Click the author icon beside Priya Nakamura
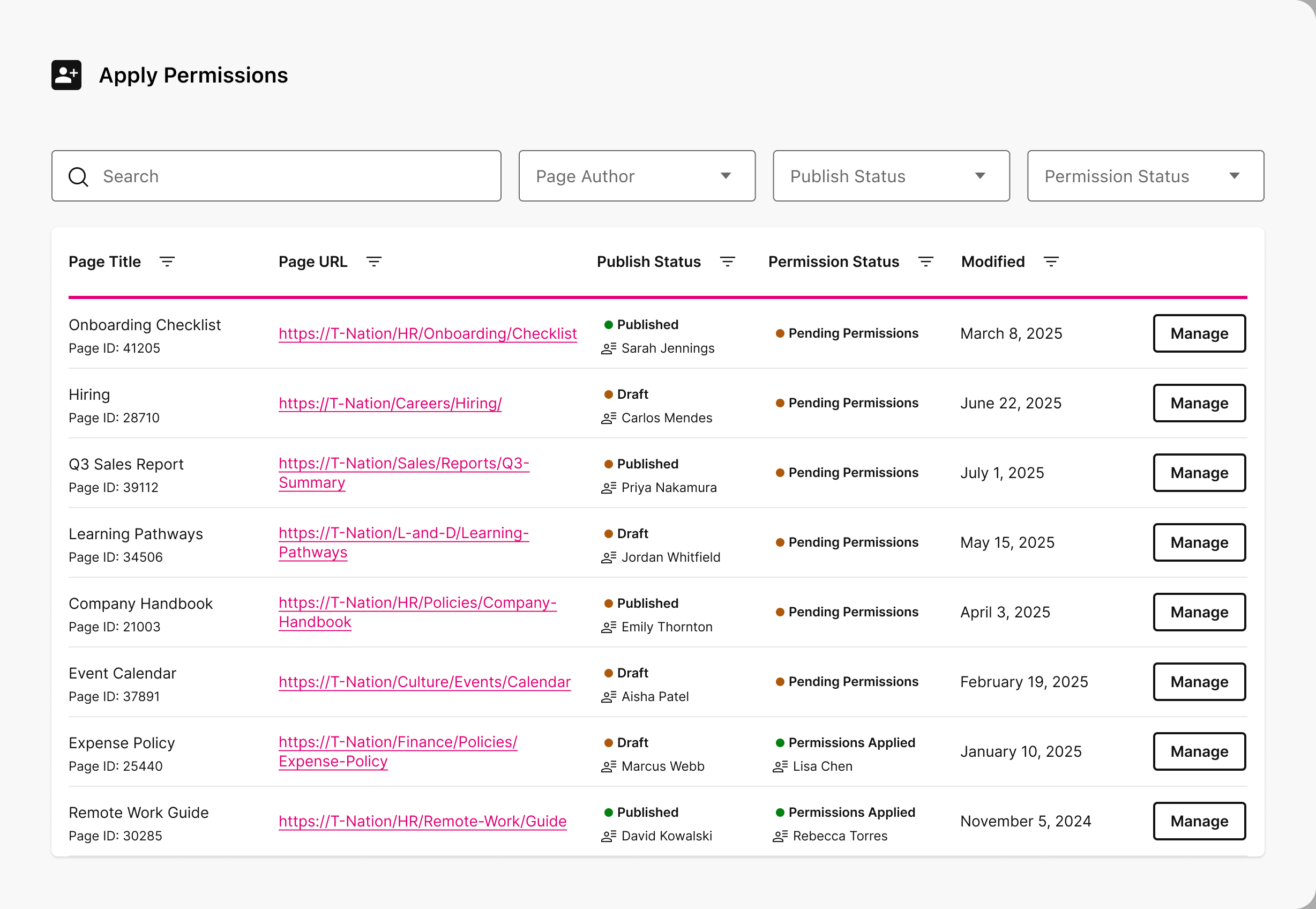 [x=608, y=488]
